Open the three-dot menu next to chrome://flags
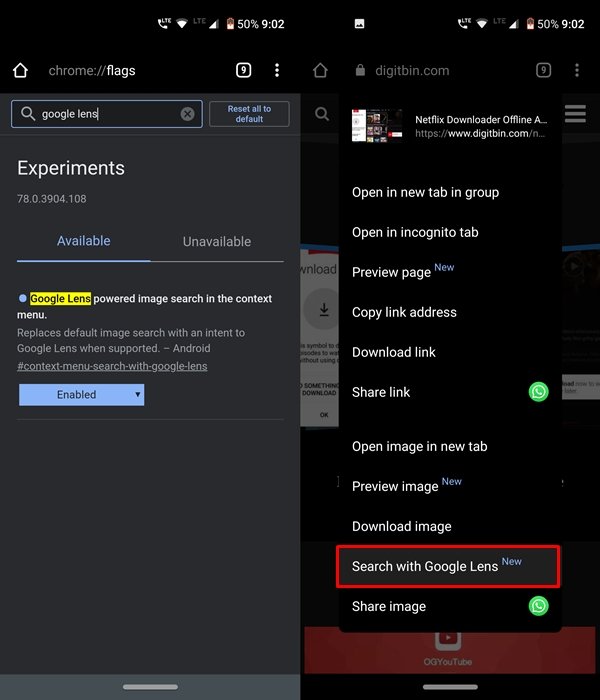Viewport: 600px width, 700px height. tap(277, 70)
